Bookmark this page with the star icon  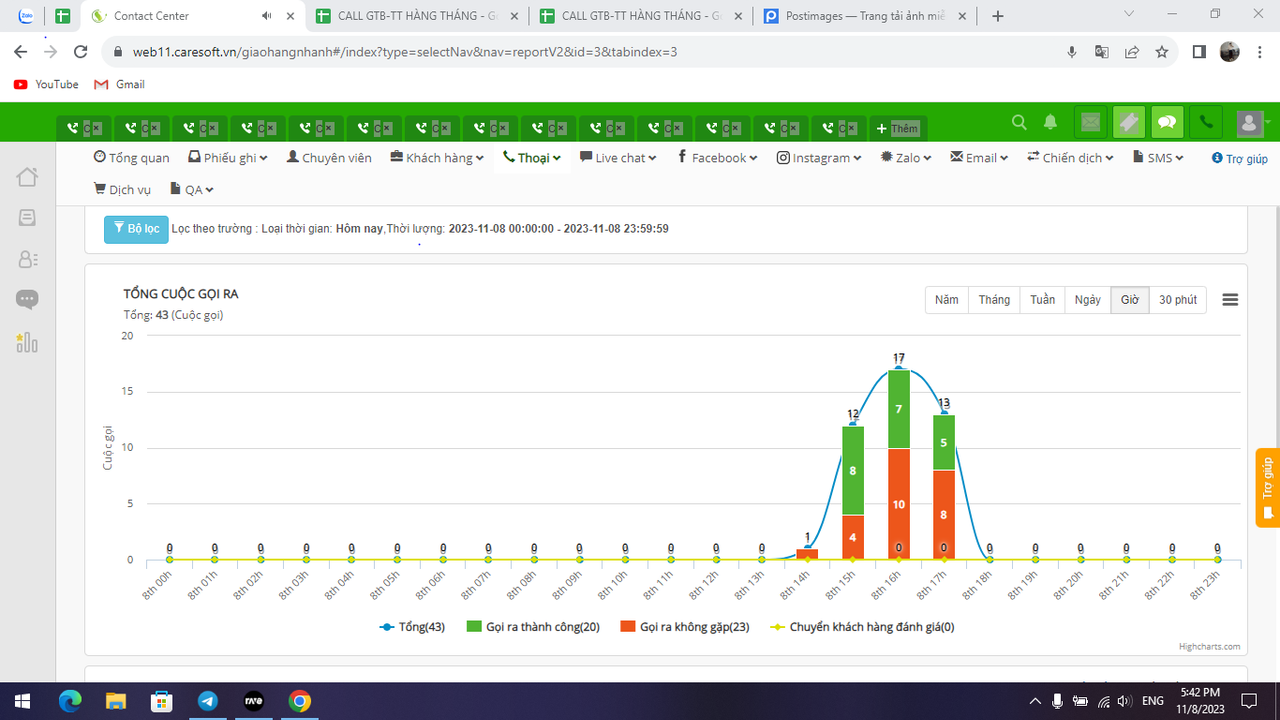point(1161,52)
